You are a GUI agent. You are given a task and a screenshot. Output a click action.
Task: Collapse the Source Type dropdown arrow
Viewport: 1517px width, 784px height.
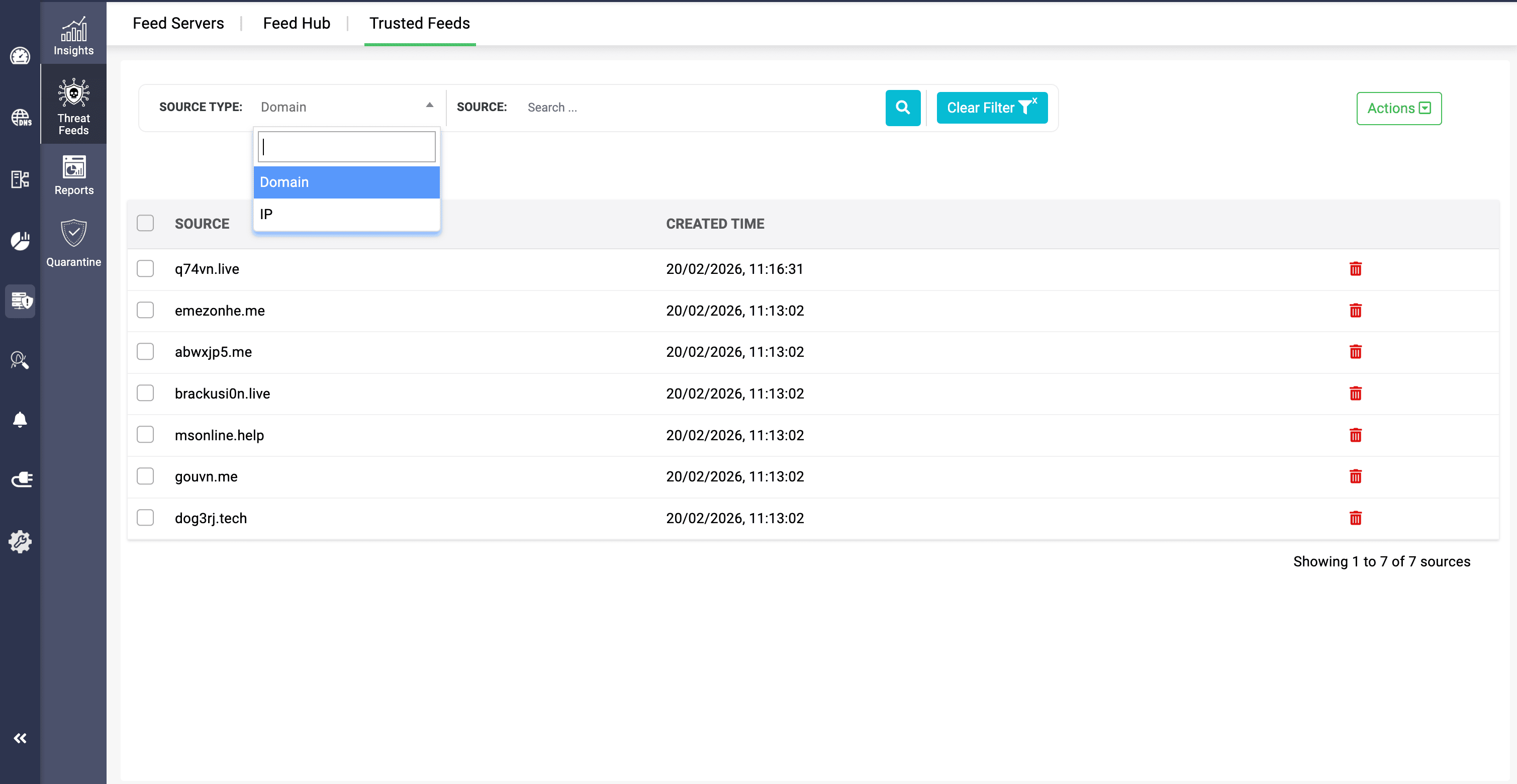(429, 106)
